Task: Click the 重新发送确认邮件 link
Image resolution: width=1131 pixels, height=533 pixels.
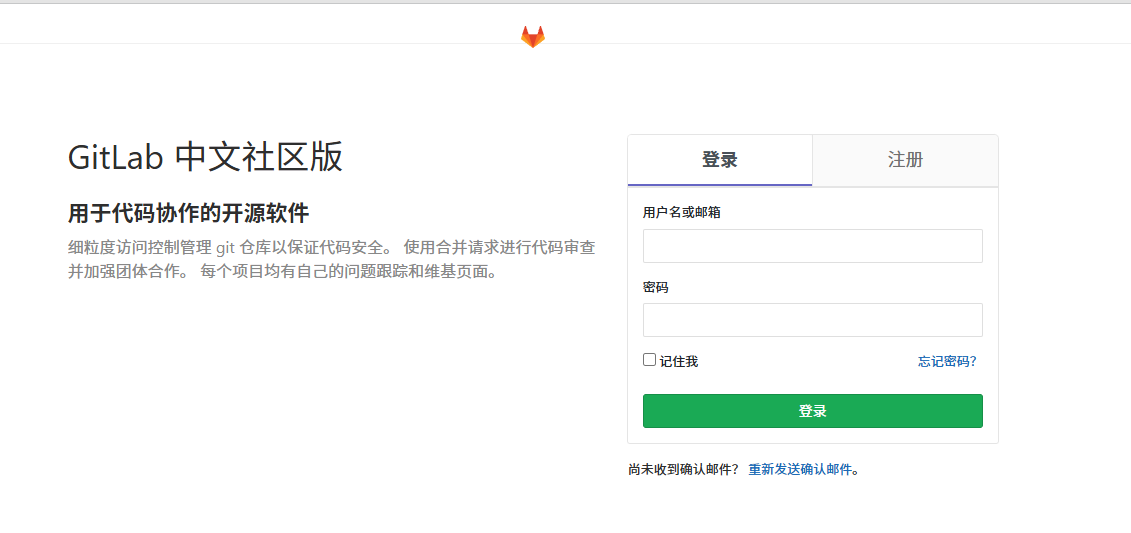Action: pyautogui.click(x=800, y=470)
